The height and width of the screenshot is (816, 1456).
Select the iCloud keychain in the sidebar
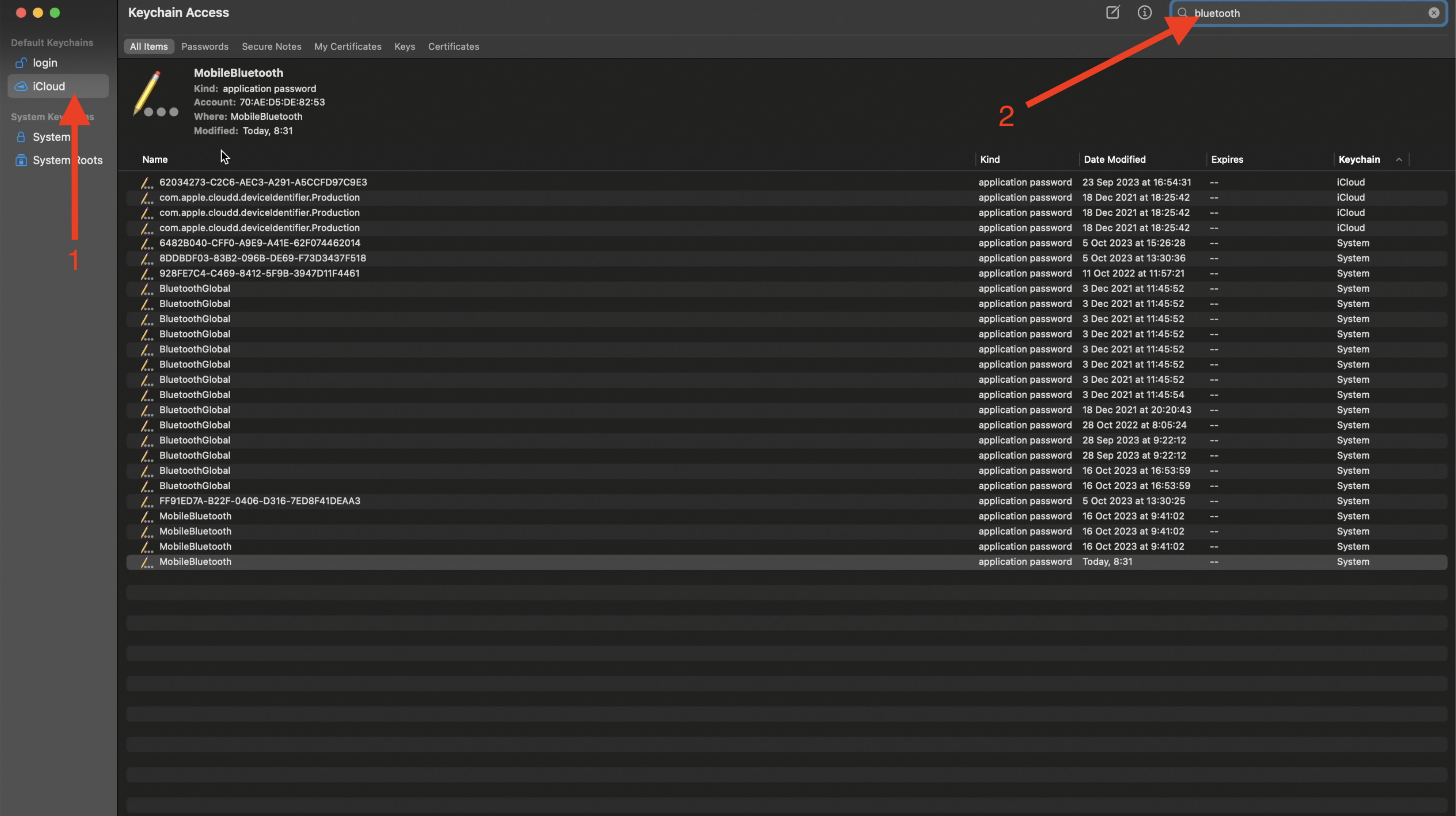58,86
